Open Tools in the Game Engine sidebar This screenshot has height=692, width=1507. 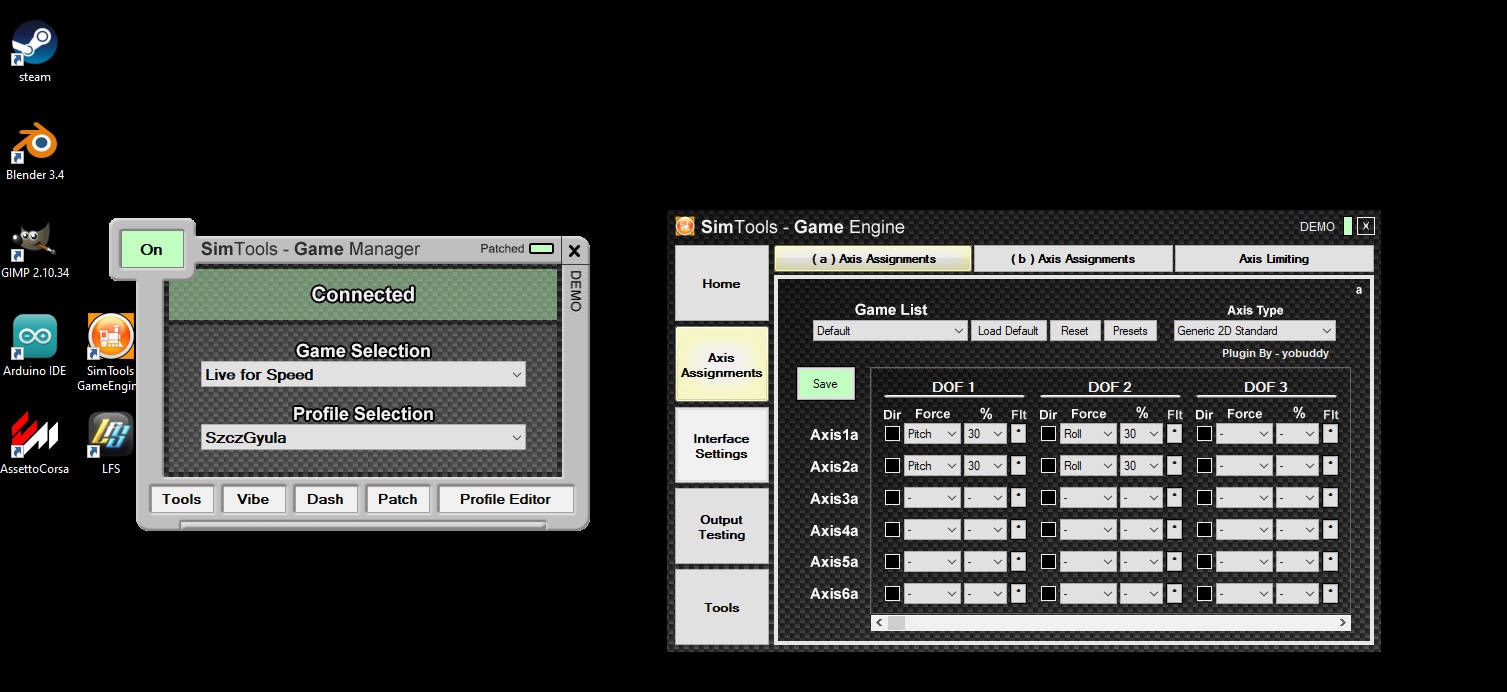point(721,607)
